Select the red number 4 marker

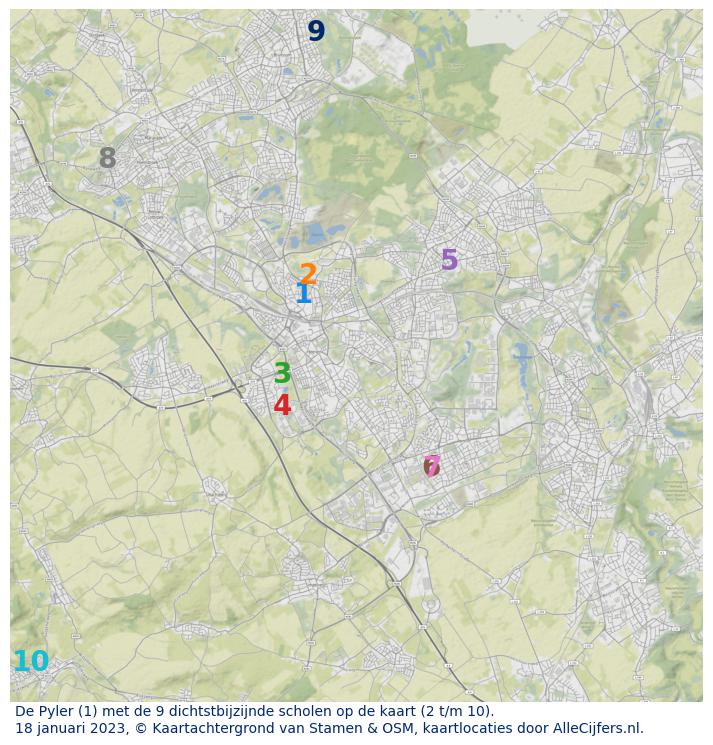[282, 406]
